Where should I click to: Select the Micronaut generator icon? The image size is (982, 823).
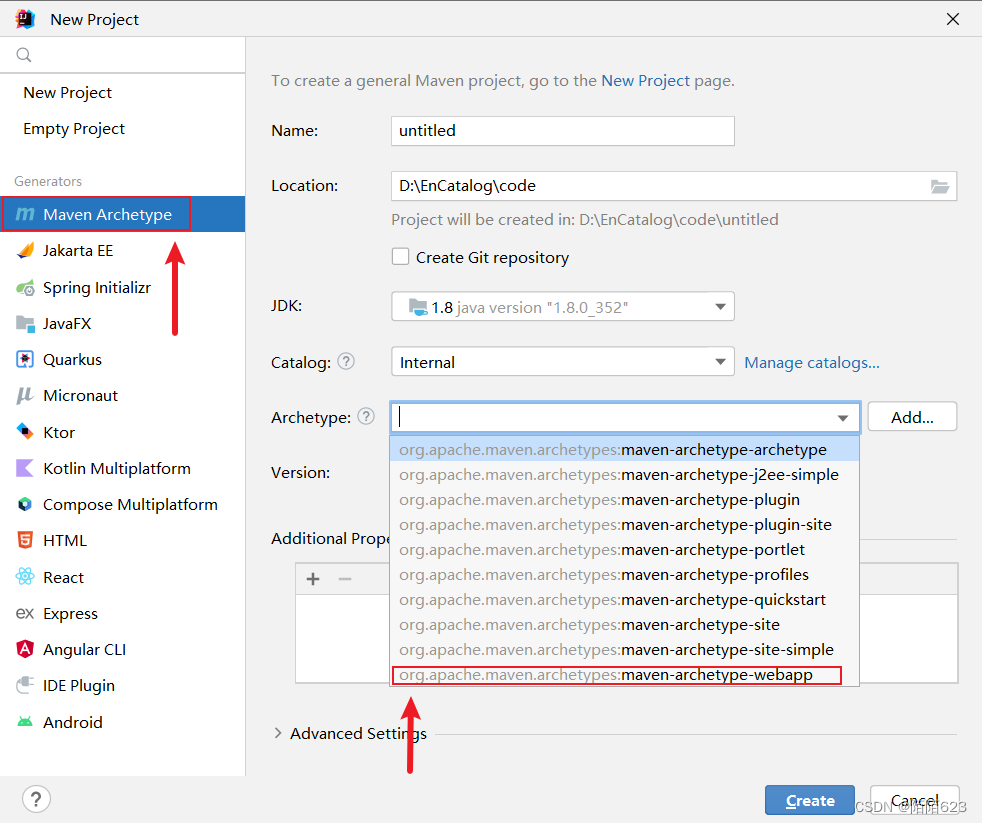(25, 395)
